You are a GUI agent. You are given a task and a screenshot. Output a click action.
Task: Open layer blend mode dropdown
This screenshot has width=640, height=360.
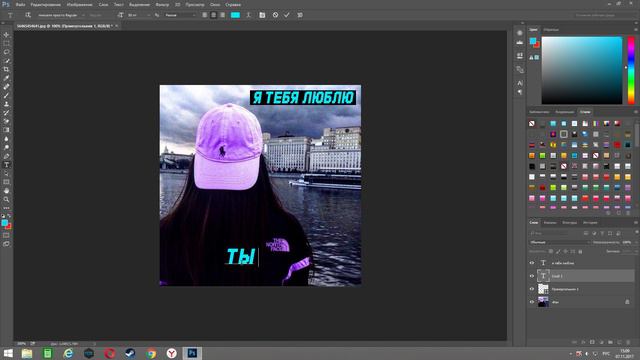560,242
